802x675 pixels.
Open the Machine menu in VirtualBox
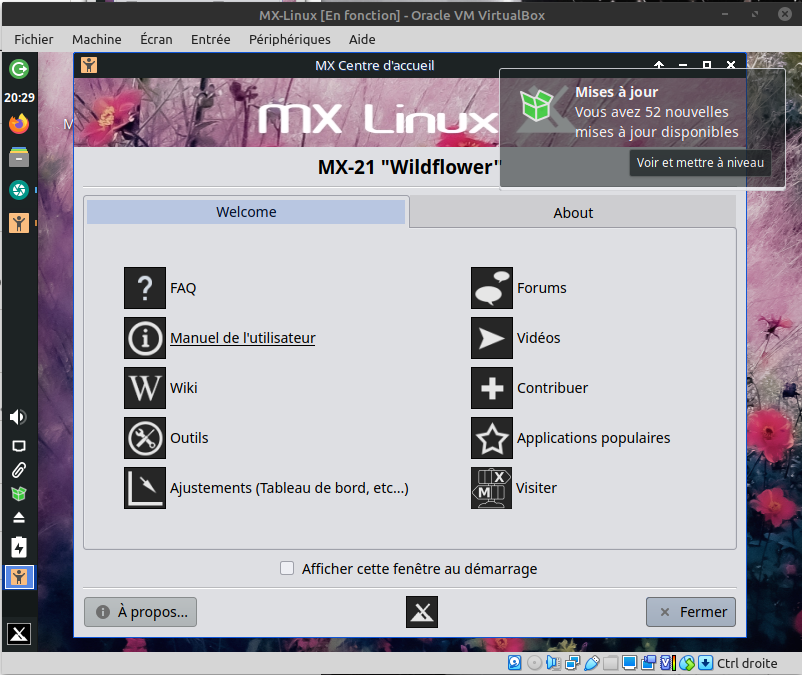click(x=97, y=39)
